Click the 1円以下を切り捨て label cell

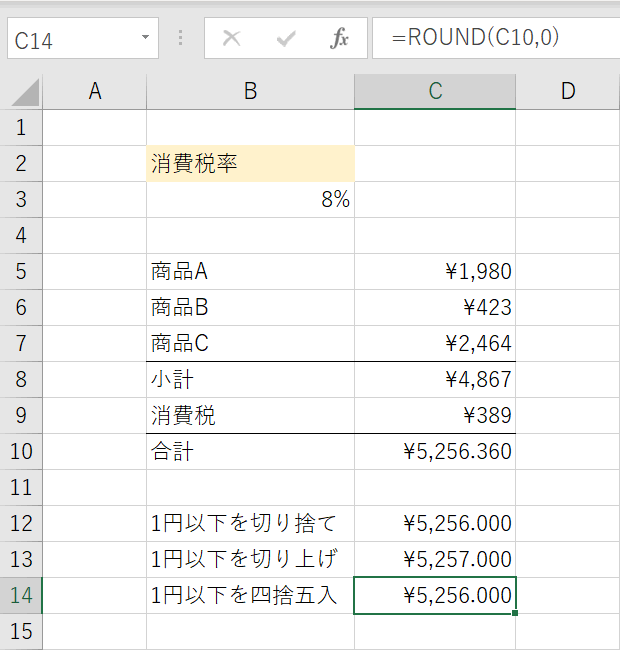(x=250, y=524)
